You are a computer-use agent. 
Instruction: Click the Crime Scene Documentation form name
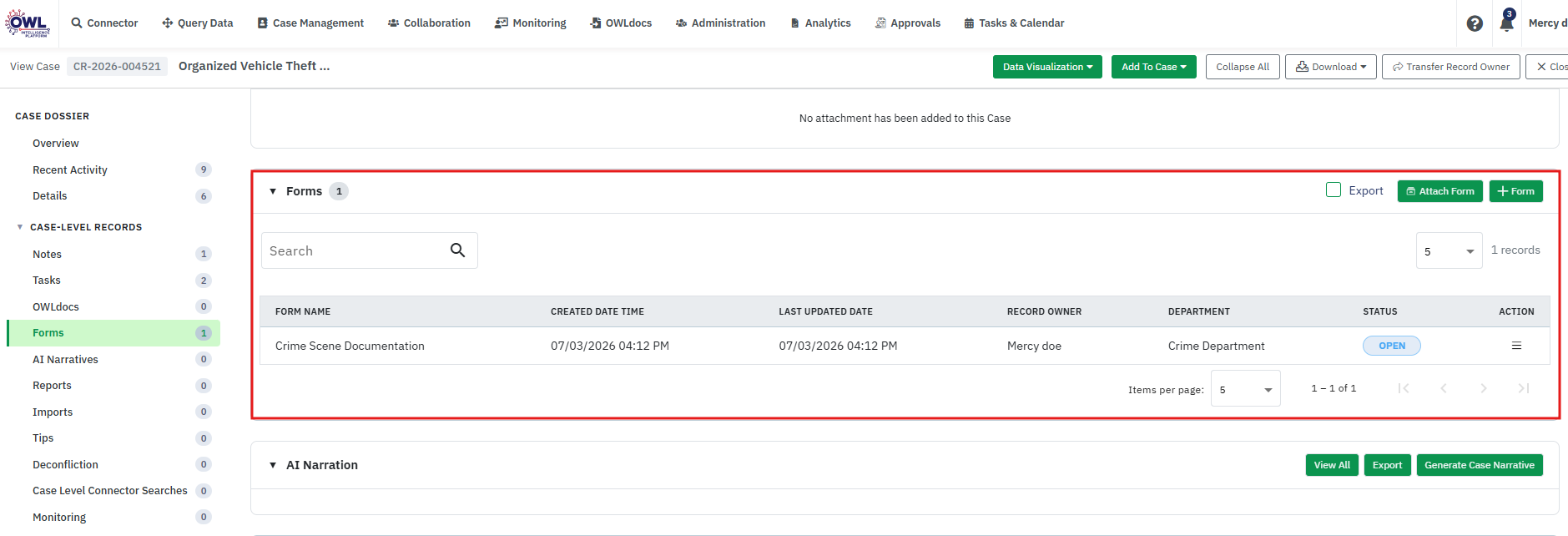(x=350, y=346)
